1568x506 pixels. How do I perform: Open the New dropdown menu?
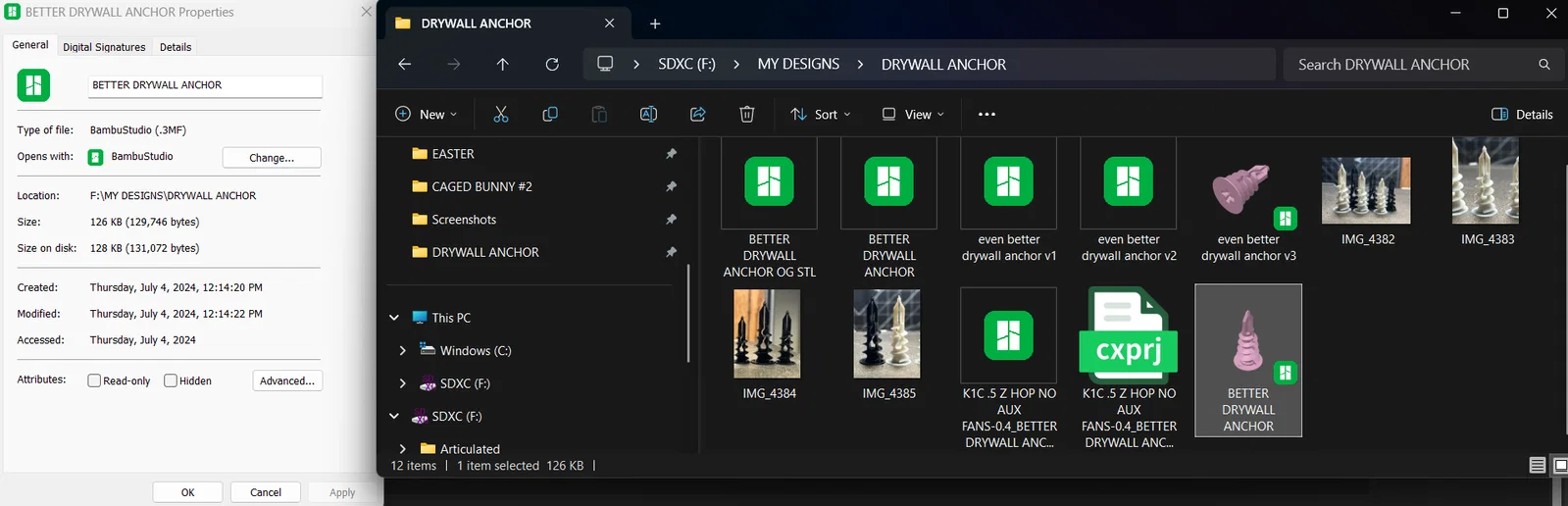click(426, 114)
